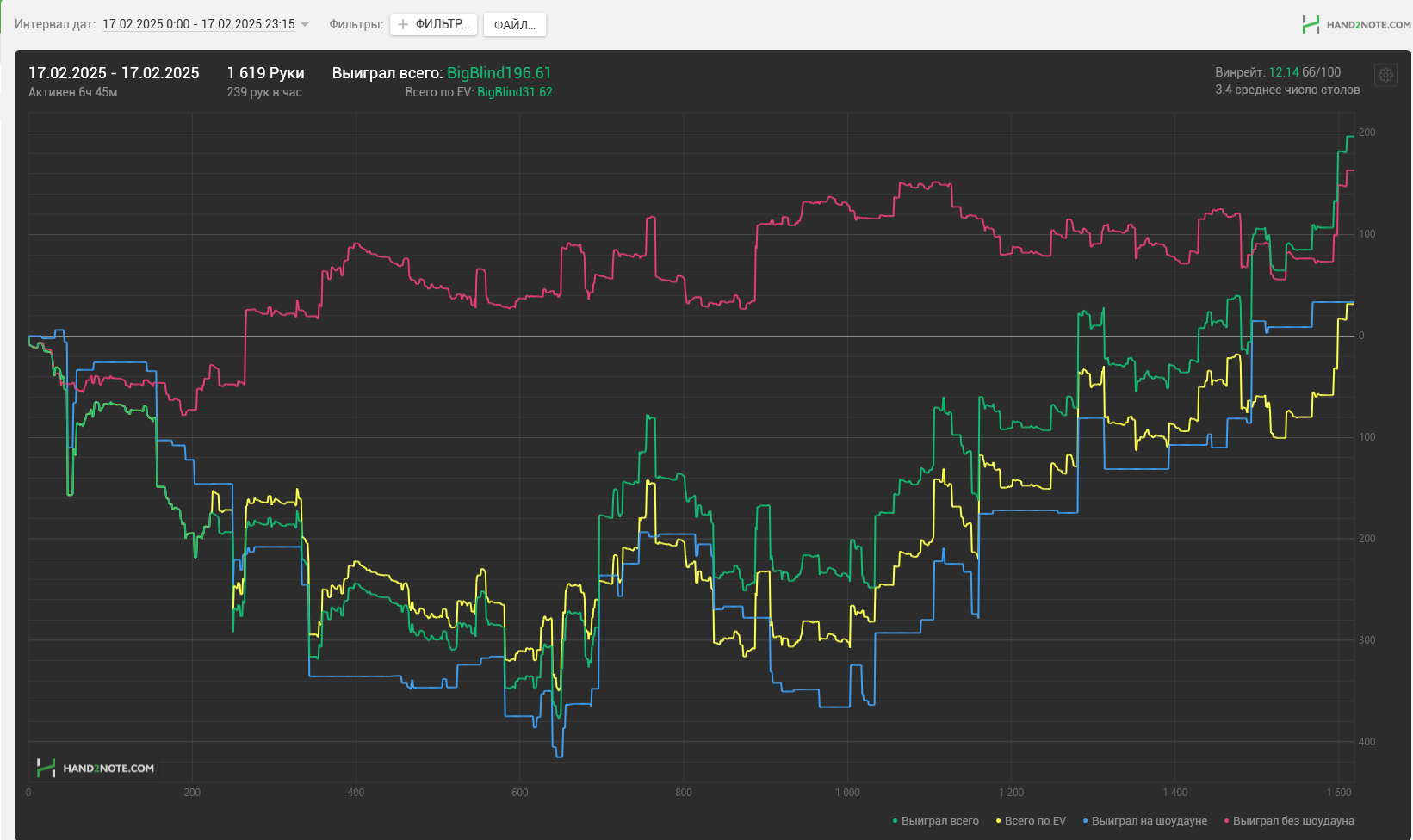Click the Активен 6ч 45м text
This screenshot has height=840, width=1413.
coord(73,92)
